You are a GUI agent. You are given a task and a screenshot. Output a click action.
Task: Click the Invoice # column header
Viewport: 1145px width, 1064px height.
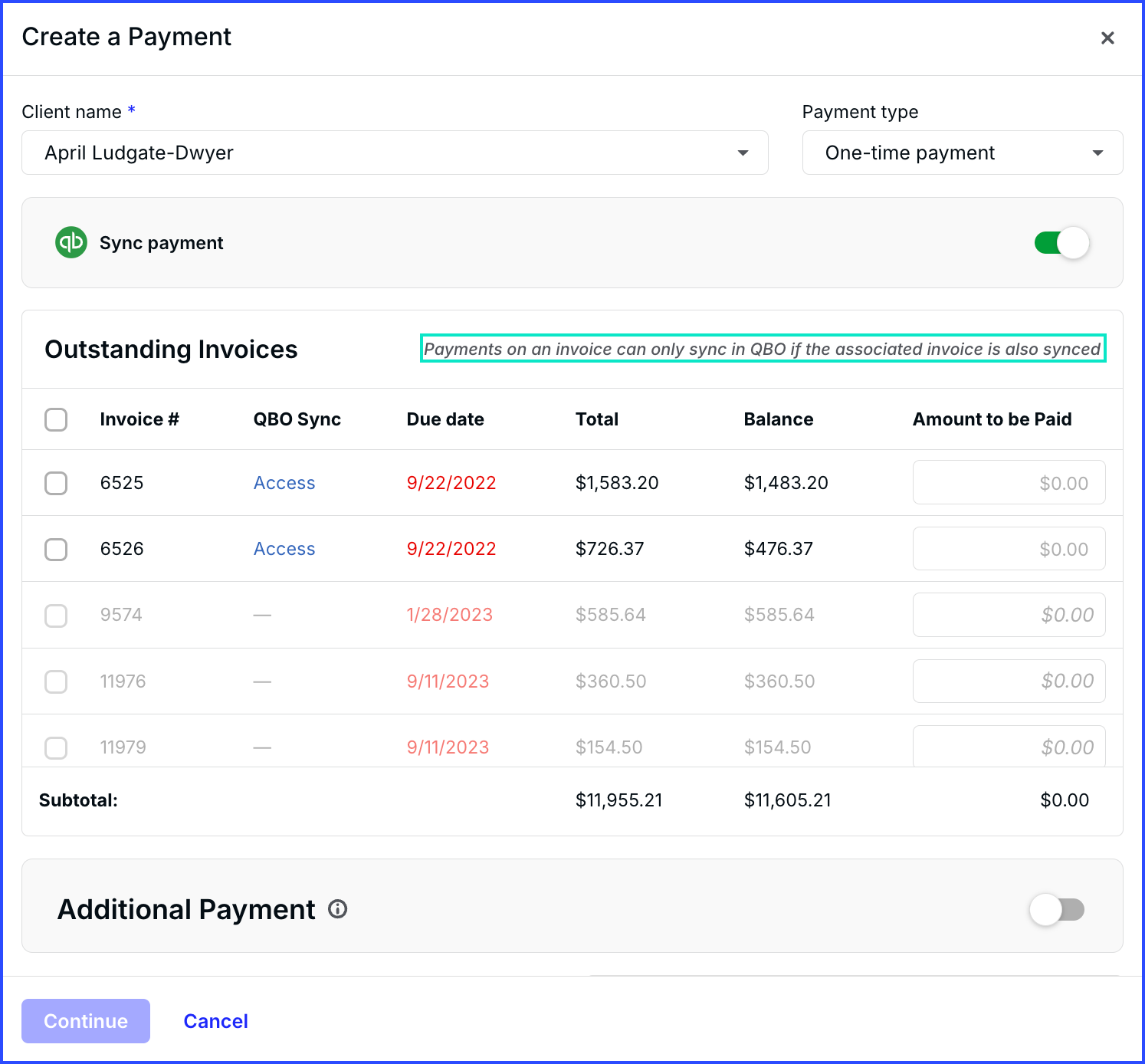(x=139, y=419)
